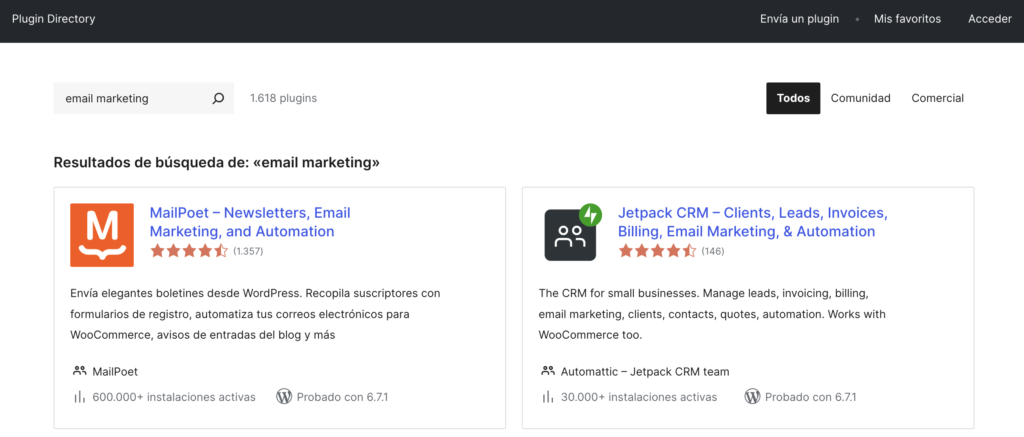Click Probado con 6.7.1 in MailPoet card
Viewport: 1024px width, 437px height.
pyautogui.click(x=342, y=397)
